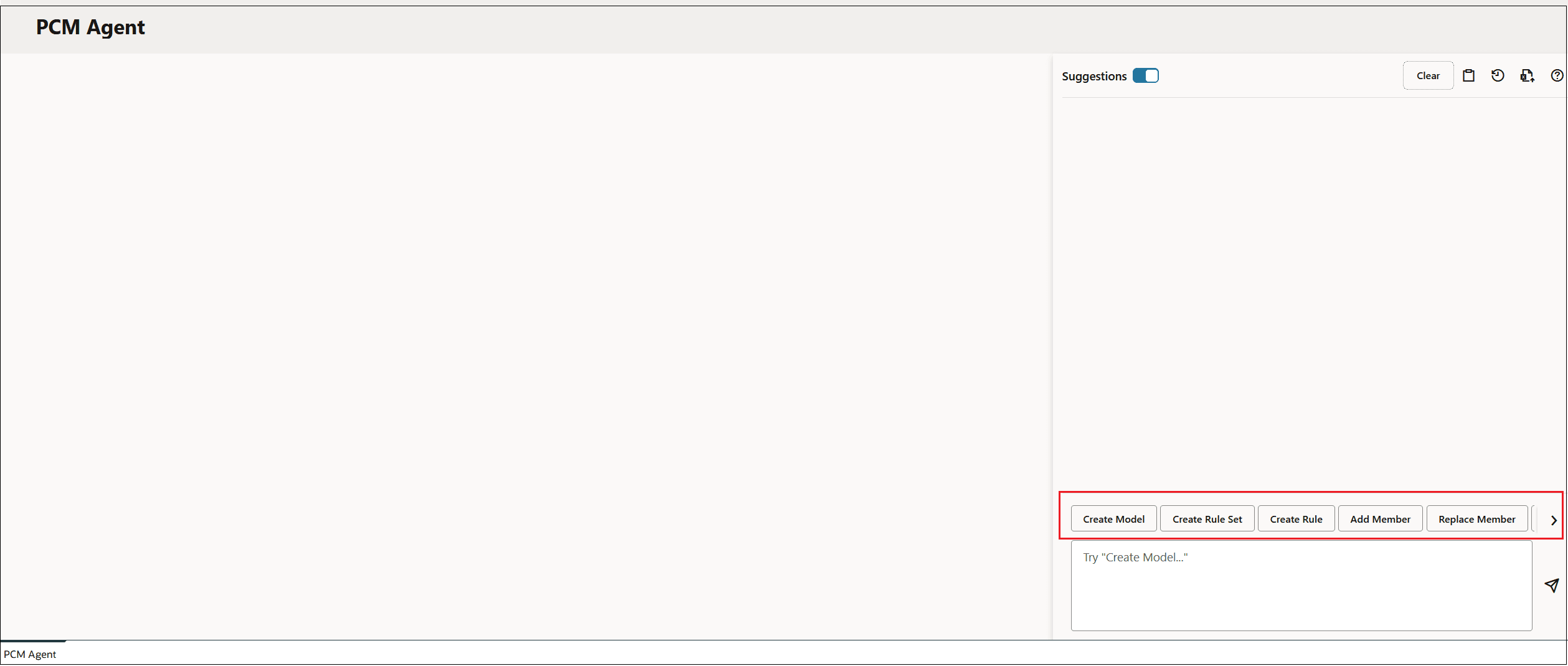This screenshot has height=666, width=1568.
Task: Click the Create Model suggestion
Action: pyautogui.click(x=1113, y=518)
